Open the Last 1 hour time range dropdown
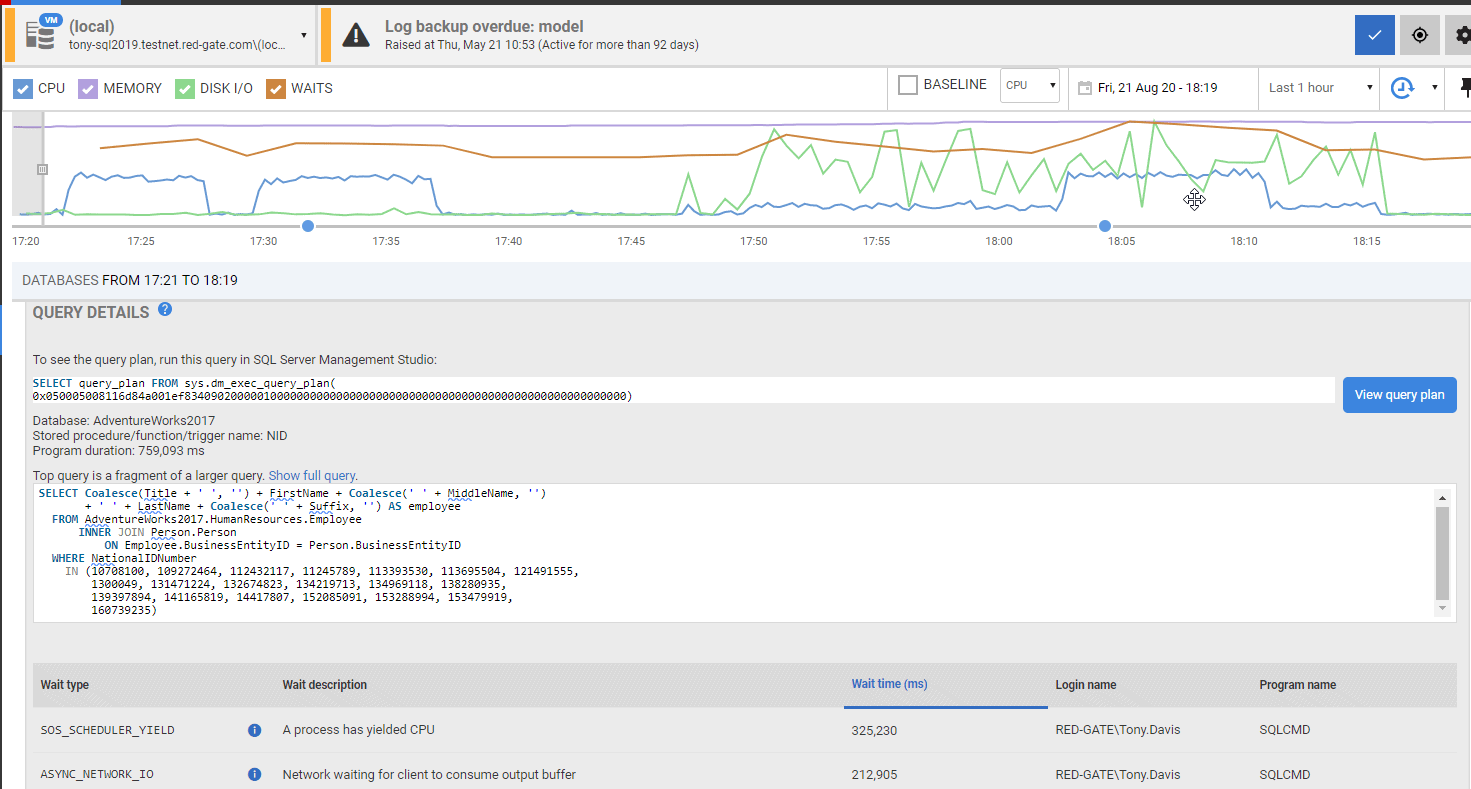The image size is (1471, 789). (x=1318, y=88)
